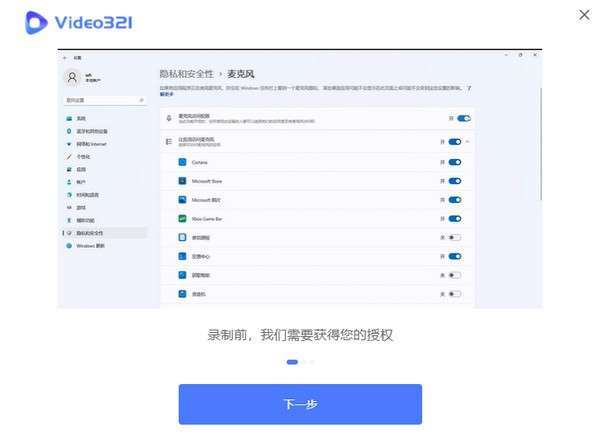600x445 pixels.
Task: Click the user avatar icon in Settings
Action: click(x=72, y=78)
